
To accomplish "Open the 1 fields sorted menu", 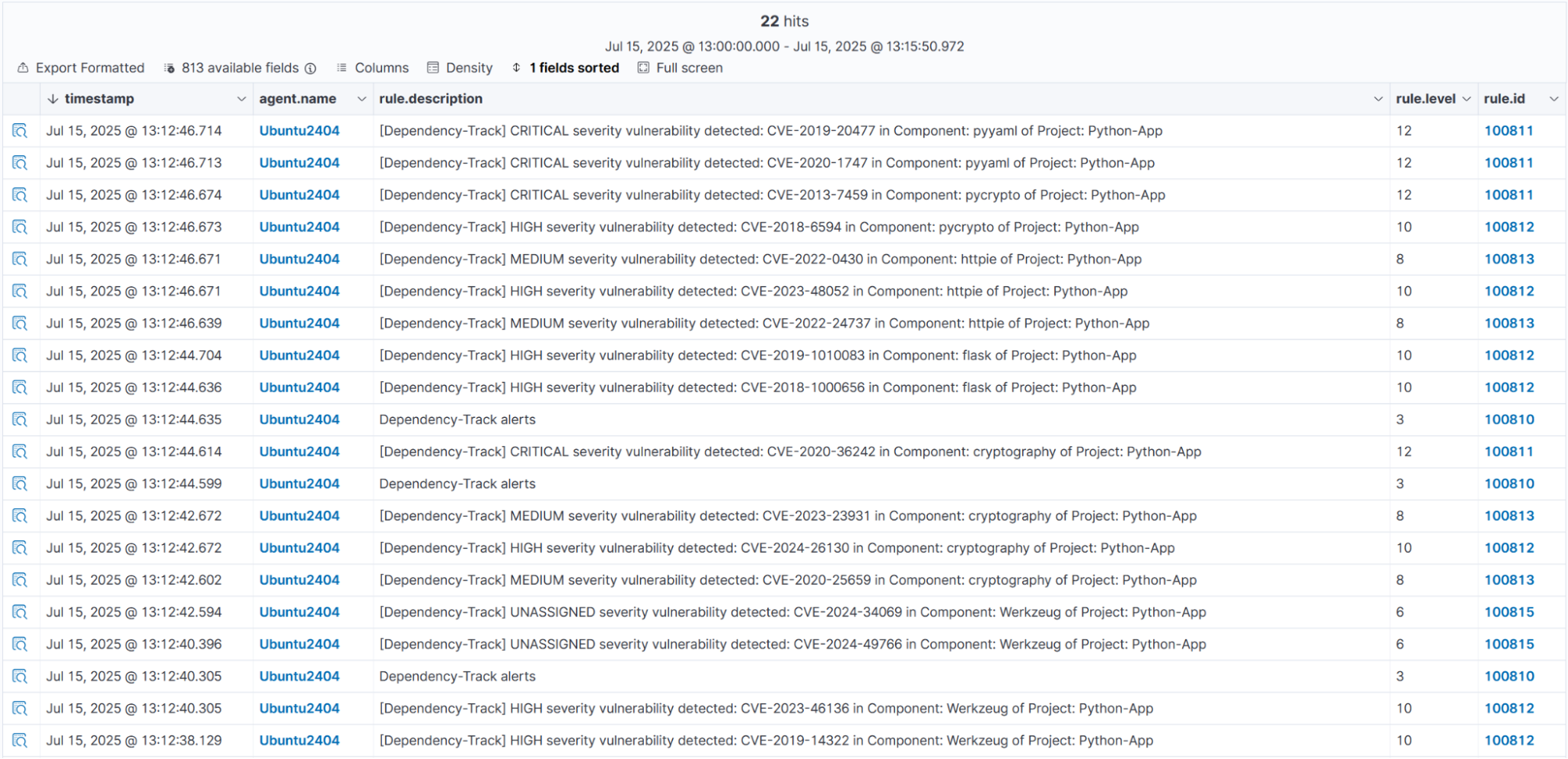I will tap(566, 68).
